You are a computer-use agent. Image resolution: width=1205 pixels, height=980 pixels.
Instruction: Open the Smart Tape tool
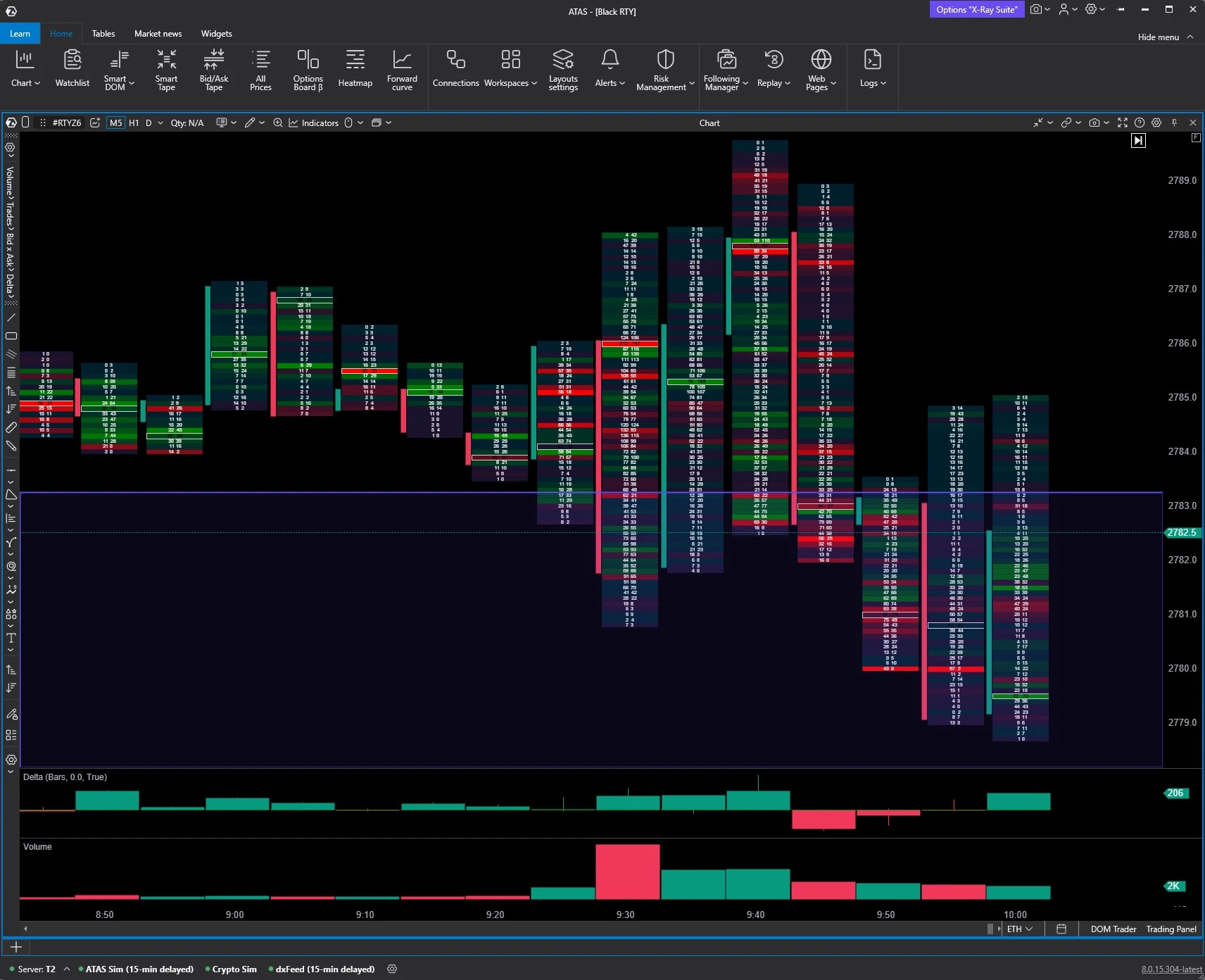point(166,69)
